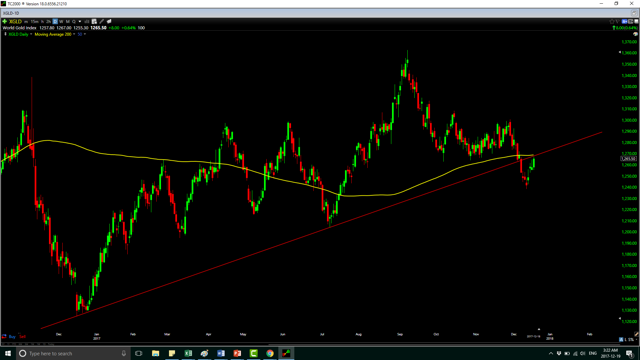Viewport: 640px width, 360px height.
Task: Click the eraser icon in chart toolbar
Action: [109, 21]
